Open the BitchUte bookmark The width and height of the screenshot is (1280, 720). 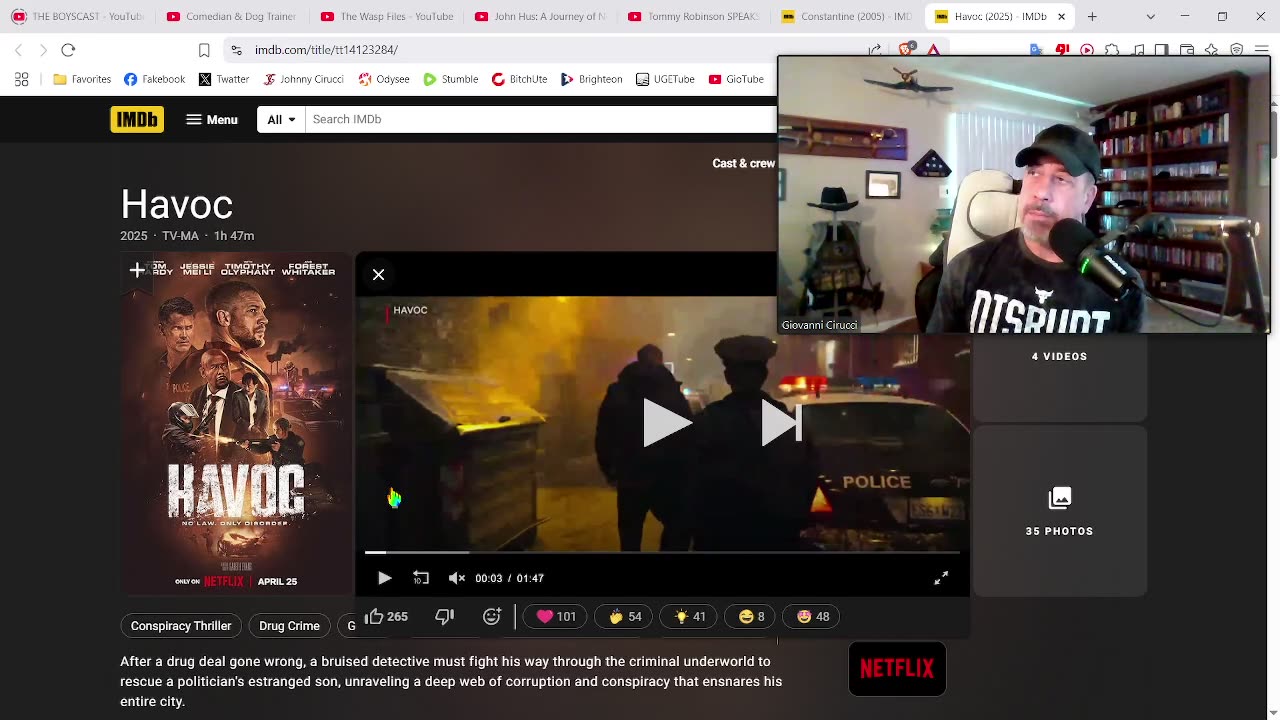point(519,79)
